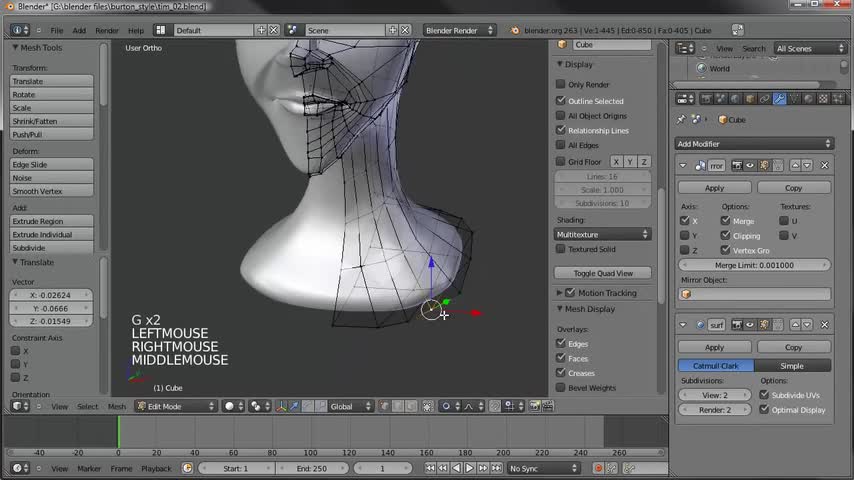This screenshot has width=854, height=480.
Task: Toggle fullscreen back-to-previous icon in header
Action: coord(737,30)
